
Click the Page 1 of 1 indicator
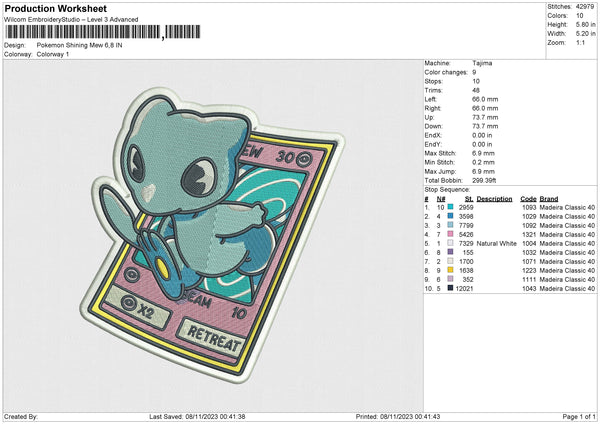579,416
